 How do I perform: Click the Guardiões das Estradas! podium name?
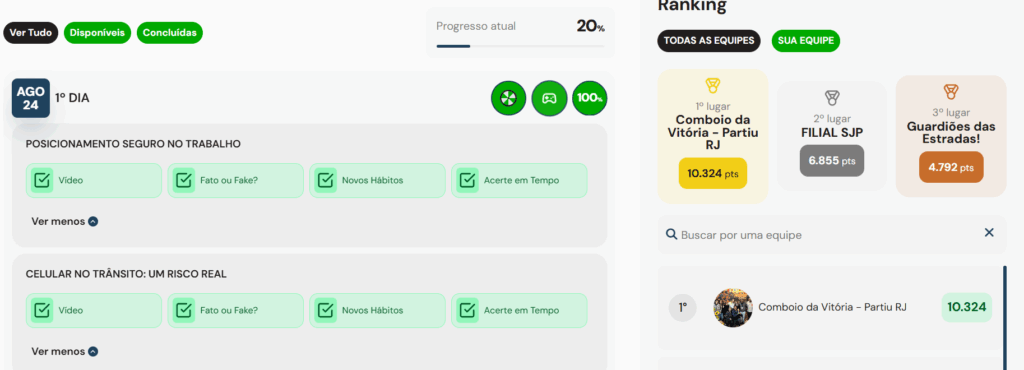pyautogui.click(x=951, y=132)
